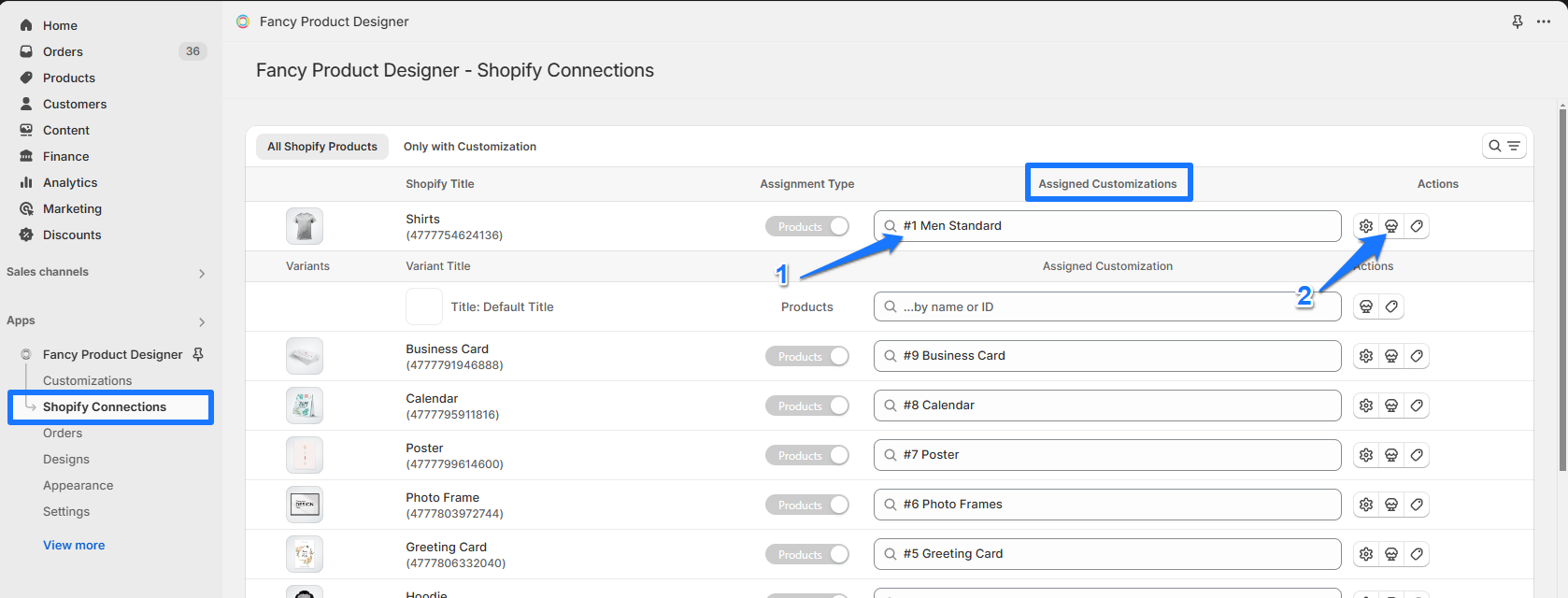The image size is (1568, 598).
Task: Toggle Products switch for Shirts
Action: (x=807, y=226)
